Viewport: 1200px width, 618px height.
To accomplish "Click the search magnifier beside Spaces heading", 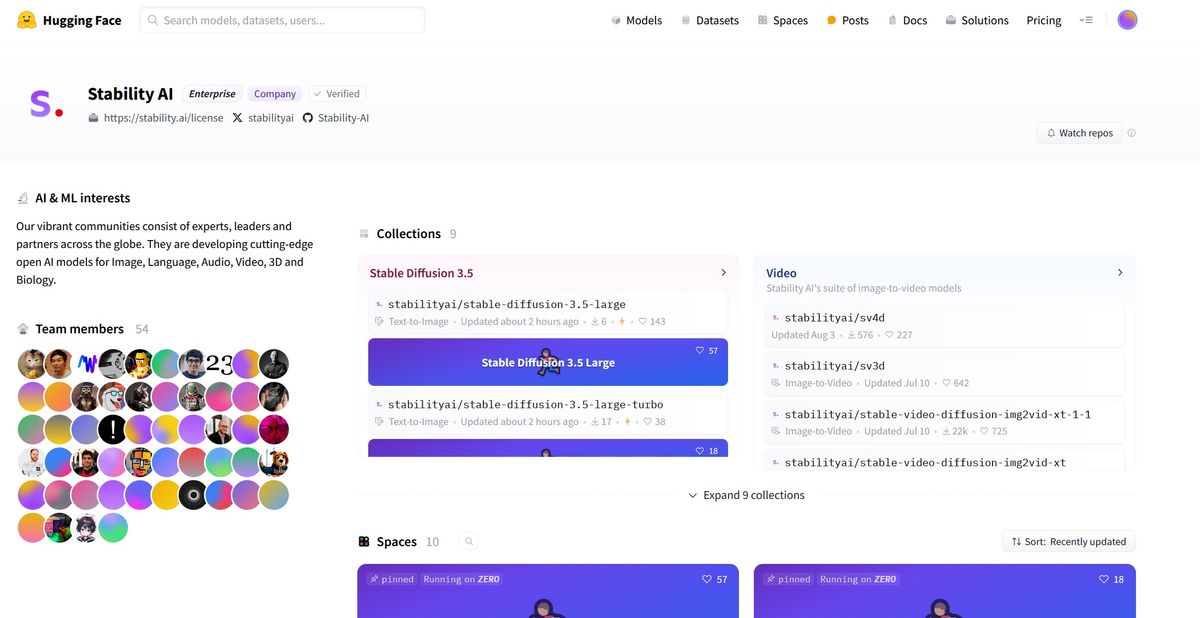I will [x=468, y=541].
